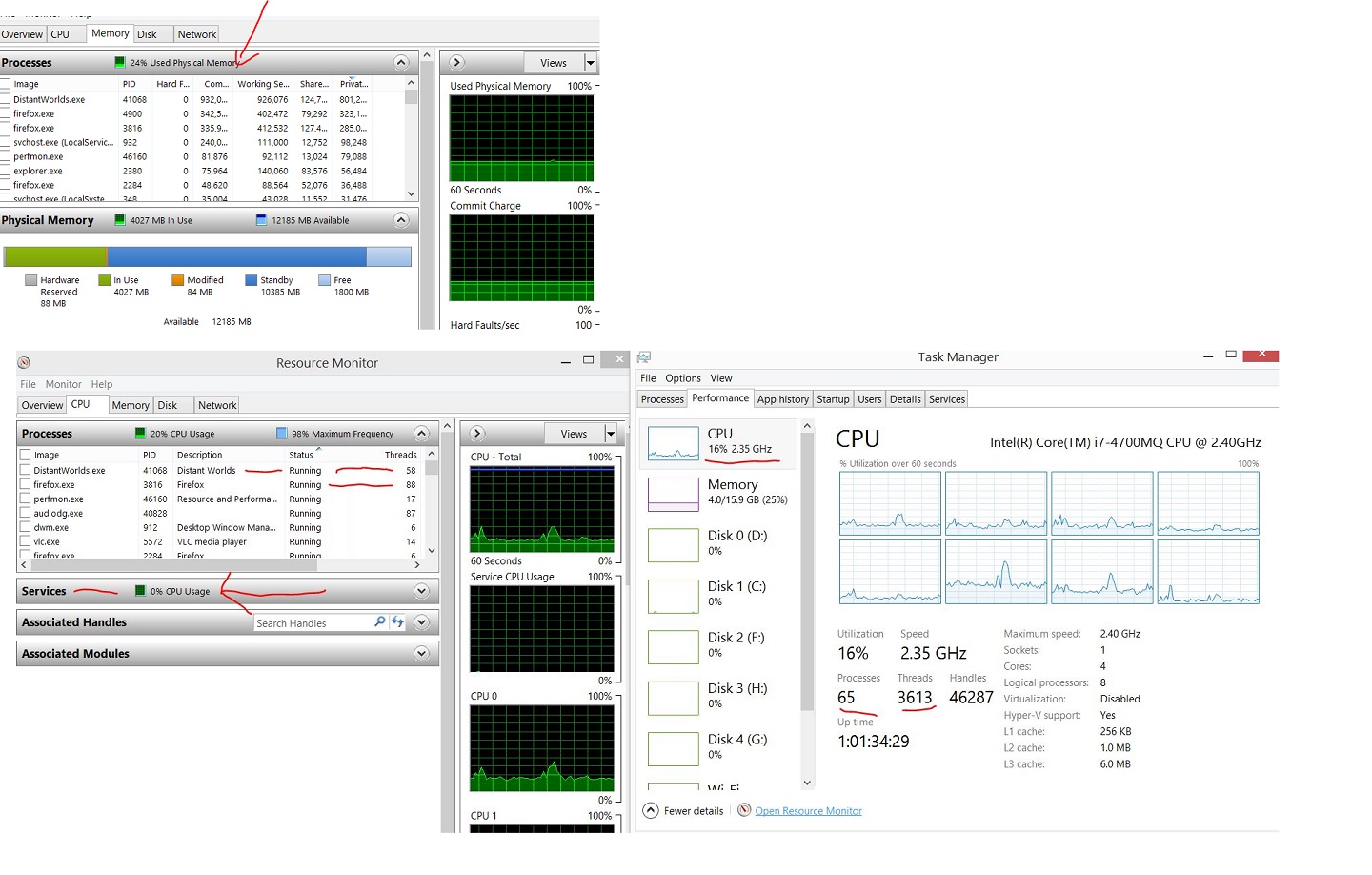Viewport: 1372px width, 875px height.
Task: Check the dwm.exe process checkbox
Action: [x=25, y=526]
